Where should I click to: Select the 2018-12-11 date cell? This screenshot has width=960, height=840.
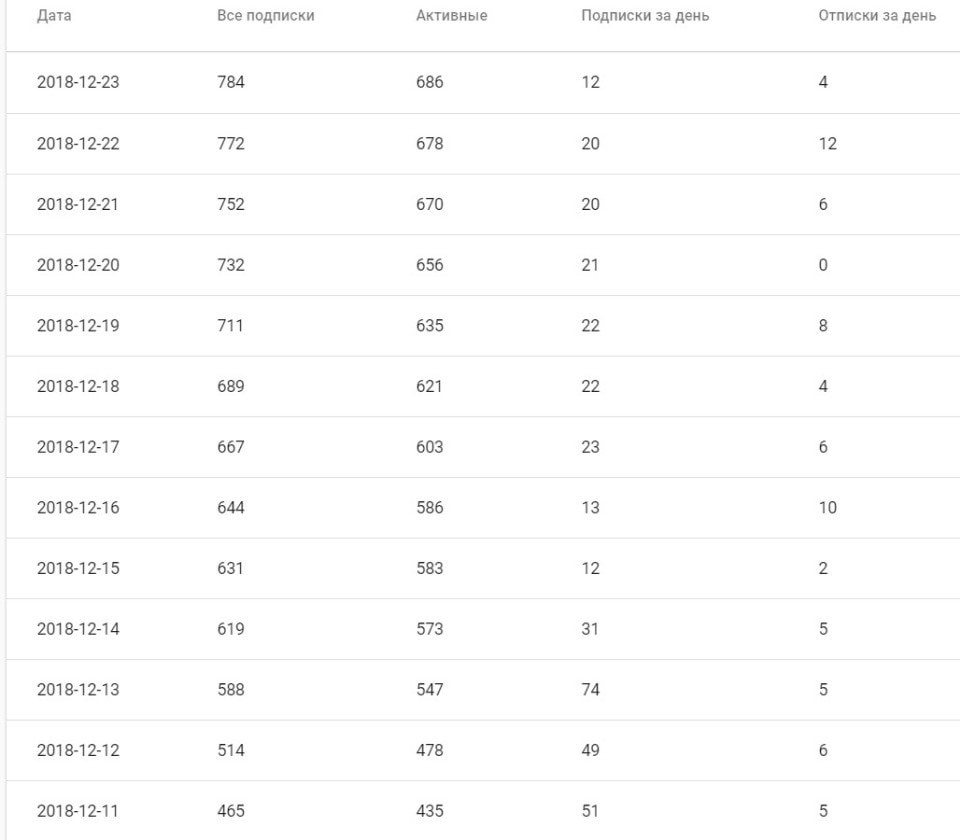pos(78,812)
